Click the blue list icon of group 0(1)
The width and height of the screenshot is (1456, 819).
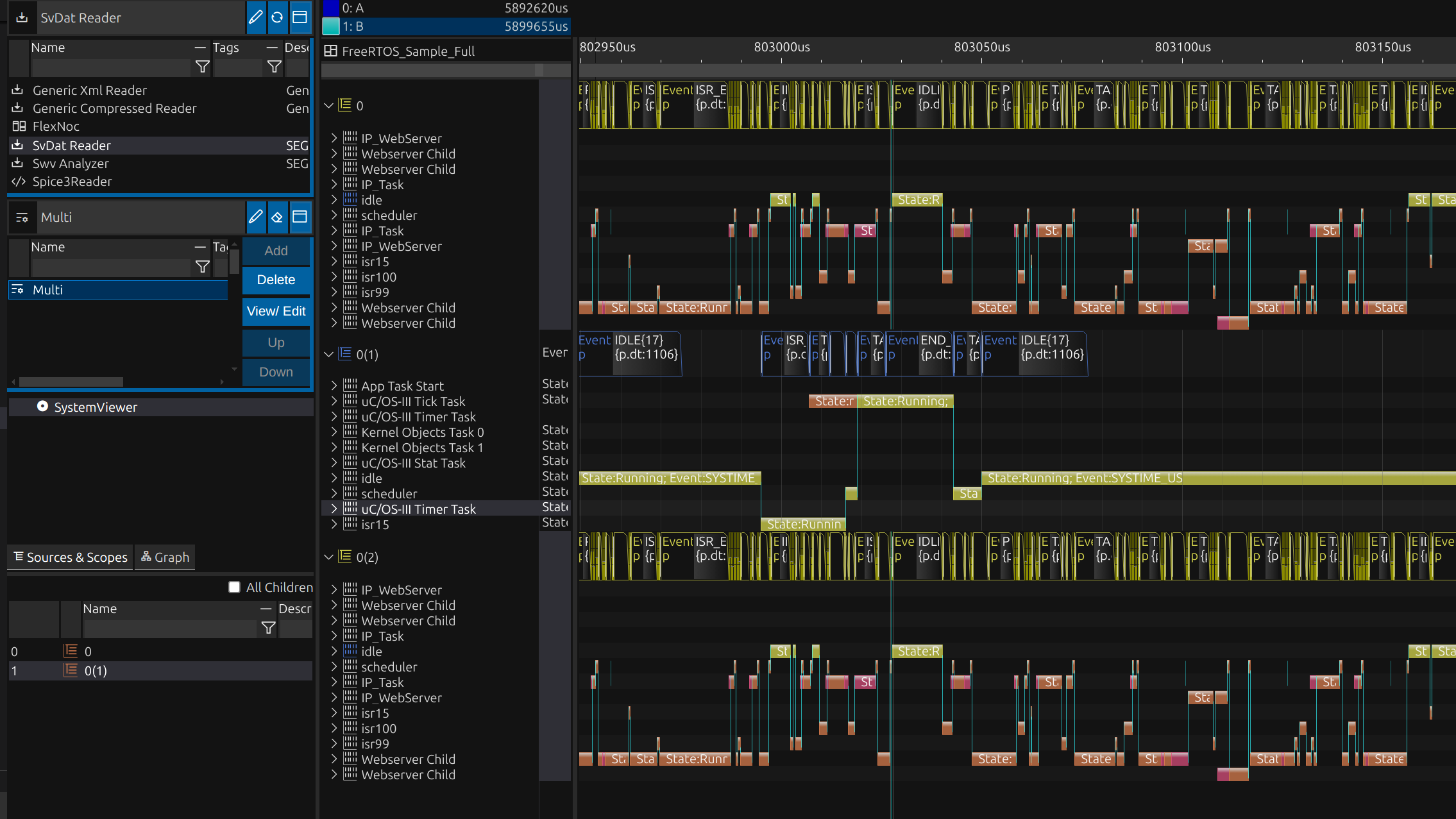pos(345,353)
